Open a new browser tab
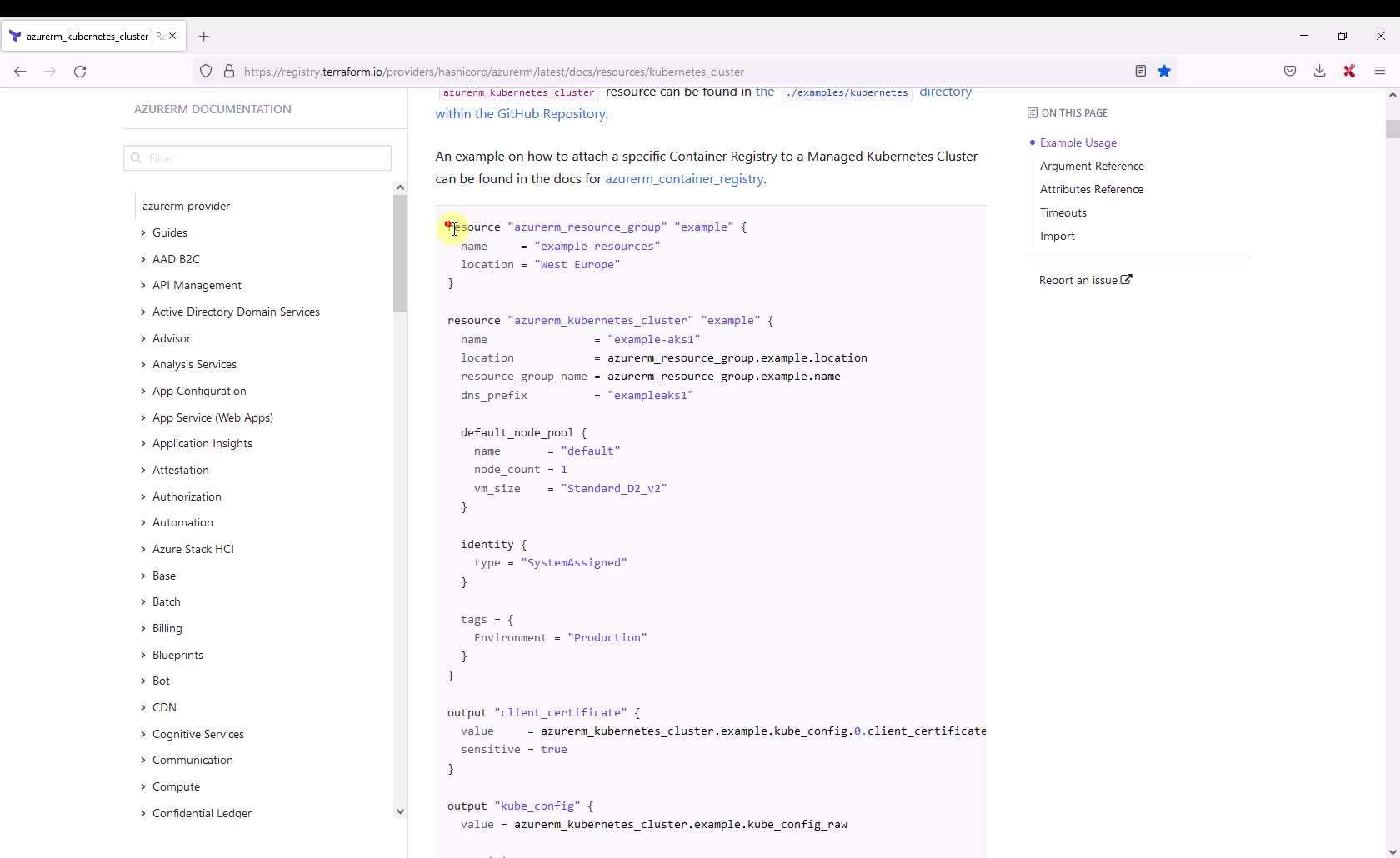This screenshot has width=1400, height=858. pos(204,37)
